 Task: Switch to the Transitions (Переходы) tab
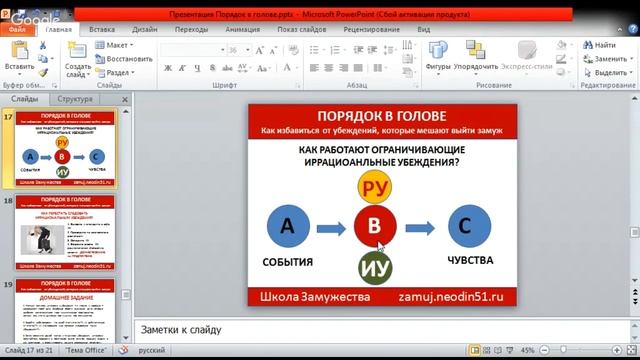coord(191,29)
